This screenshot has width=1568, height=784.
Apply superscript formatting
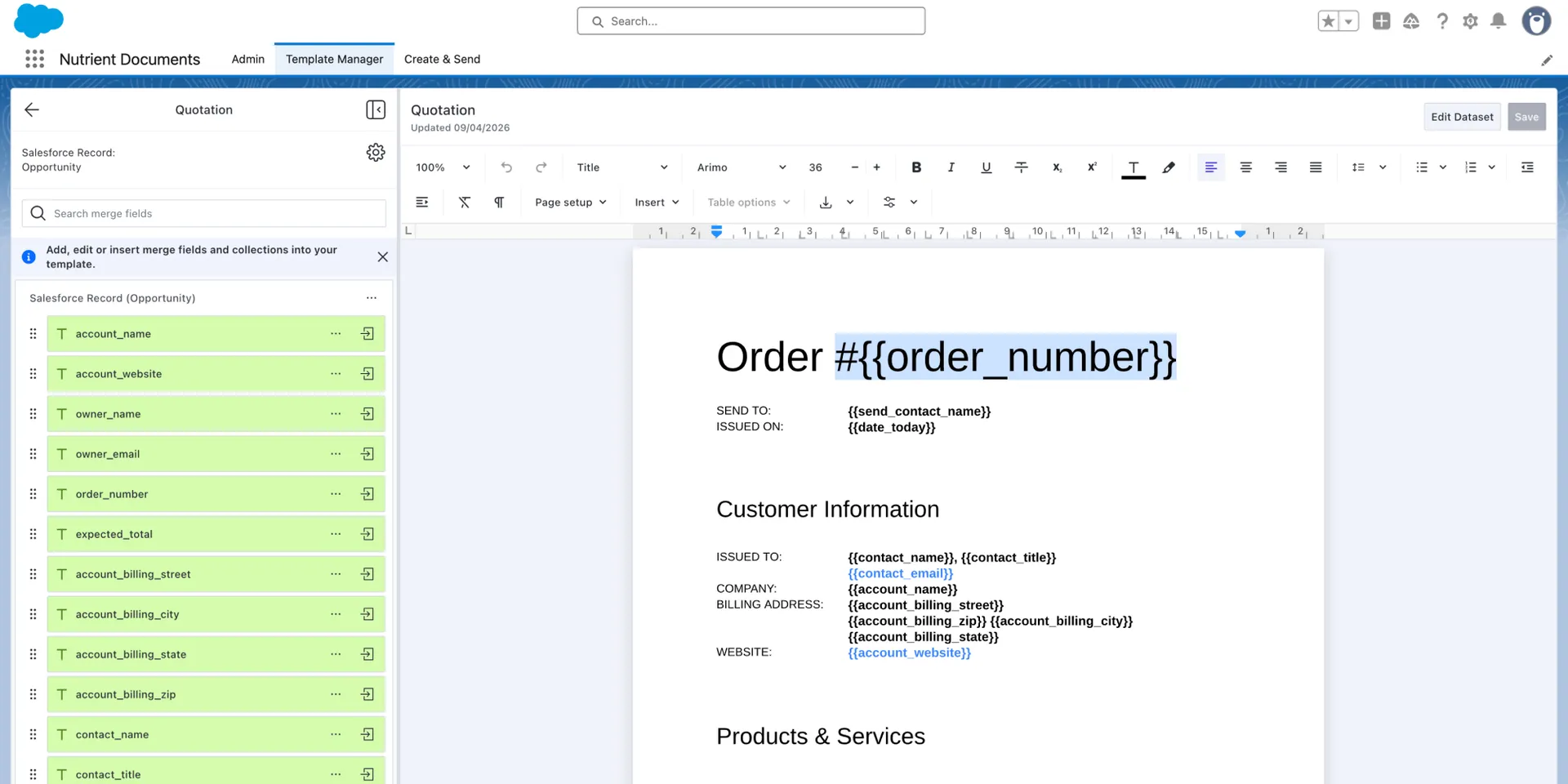1091,167
